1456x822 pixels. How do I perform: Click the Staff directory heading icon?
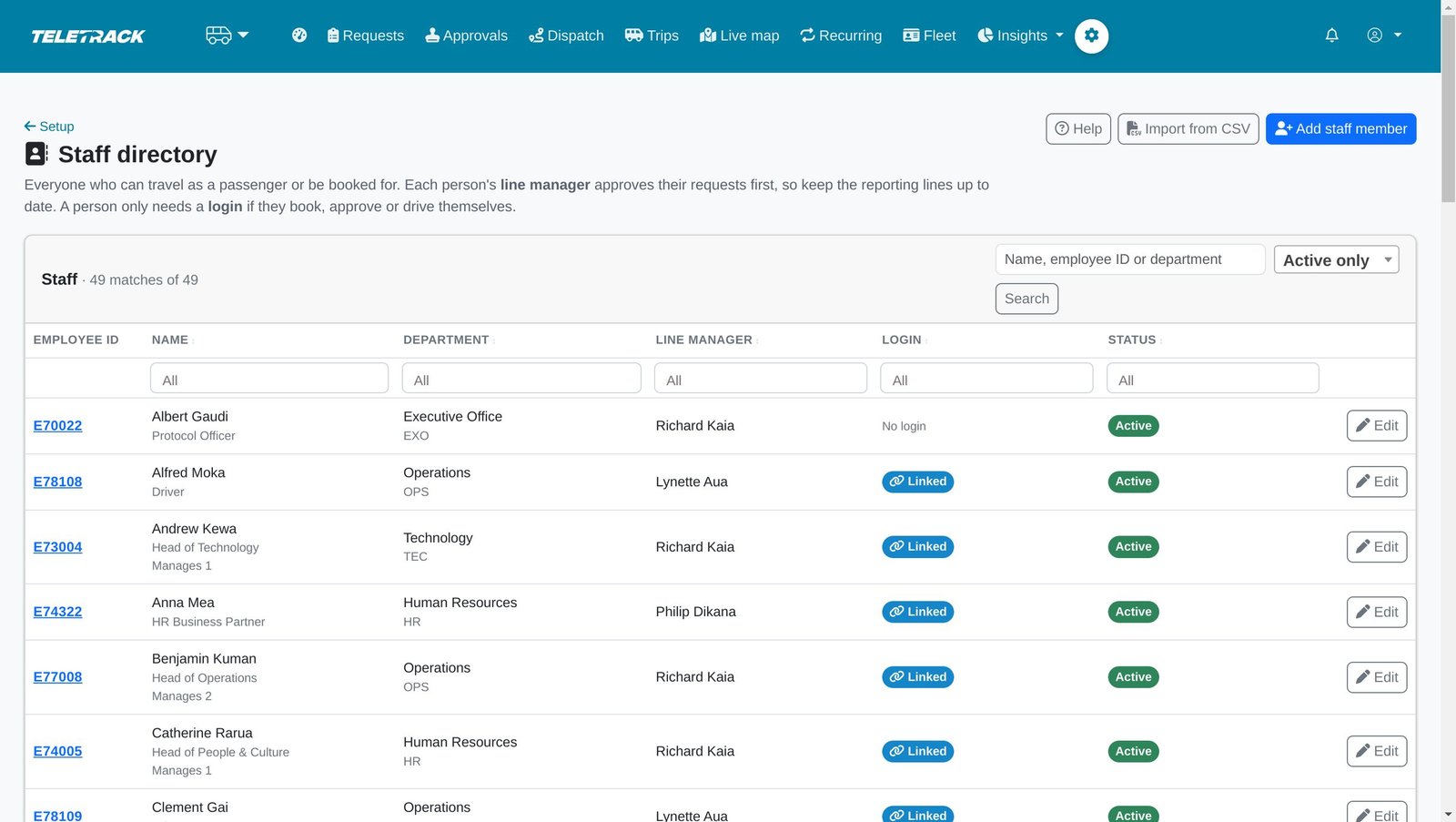tap(36, 154)
